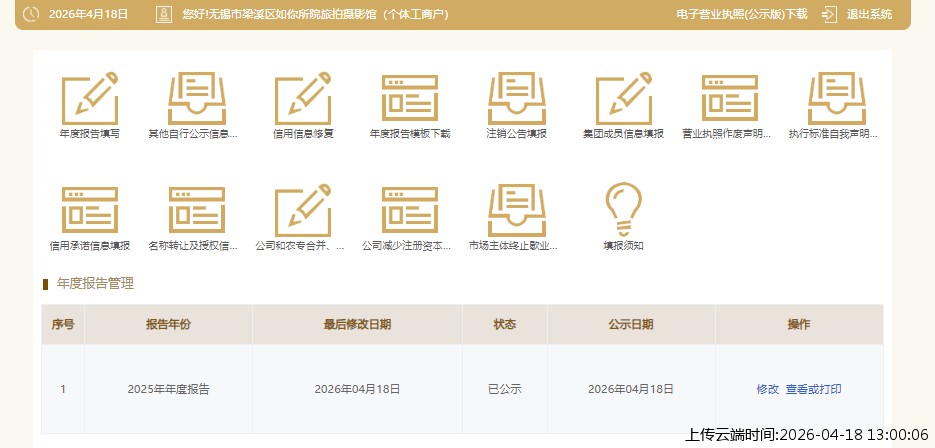Select the 2025年年度报告 table row cell
935x448 pixels.
click(168, 389)
